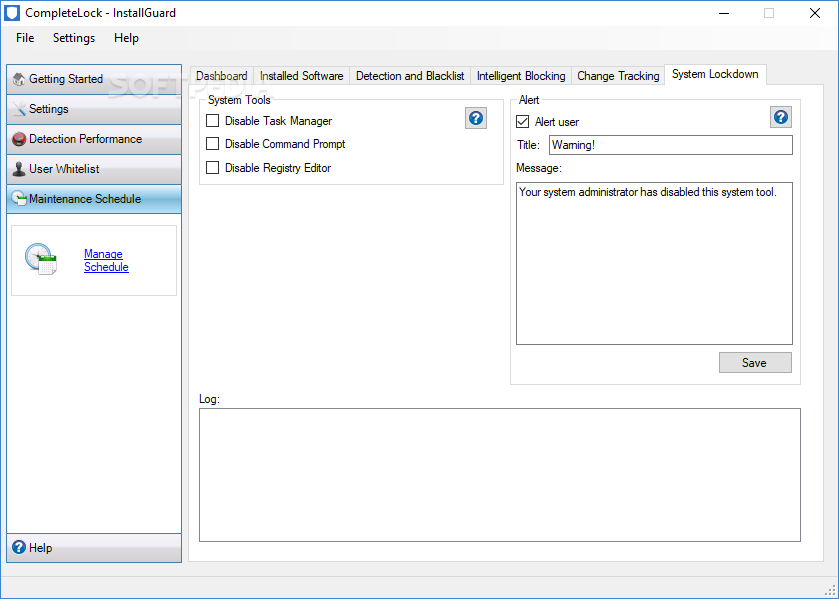Click the User Whitelist person icon
This screenshot has height=599, width=839.
(19, 169)
